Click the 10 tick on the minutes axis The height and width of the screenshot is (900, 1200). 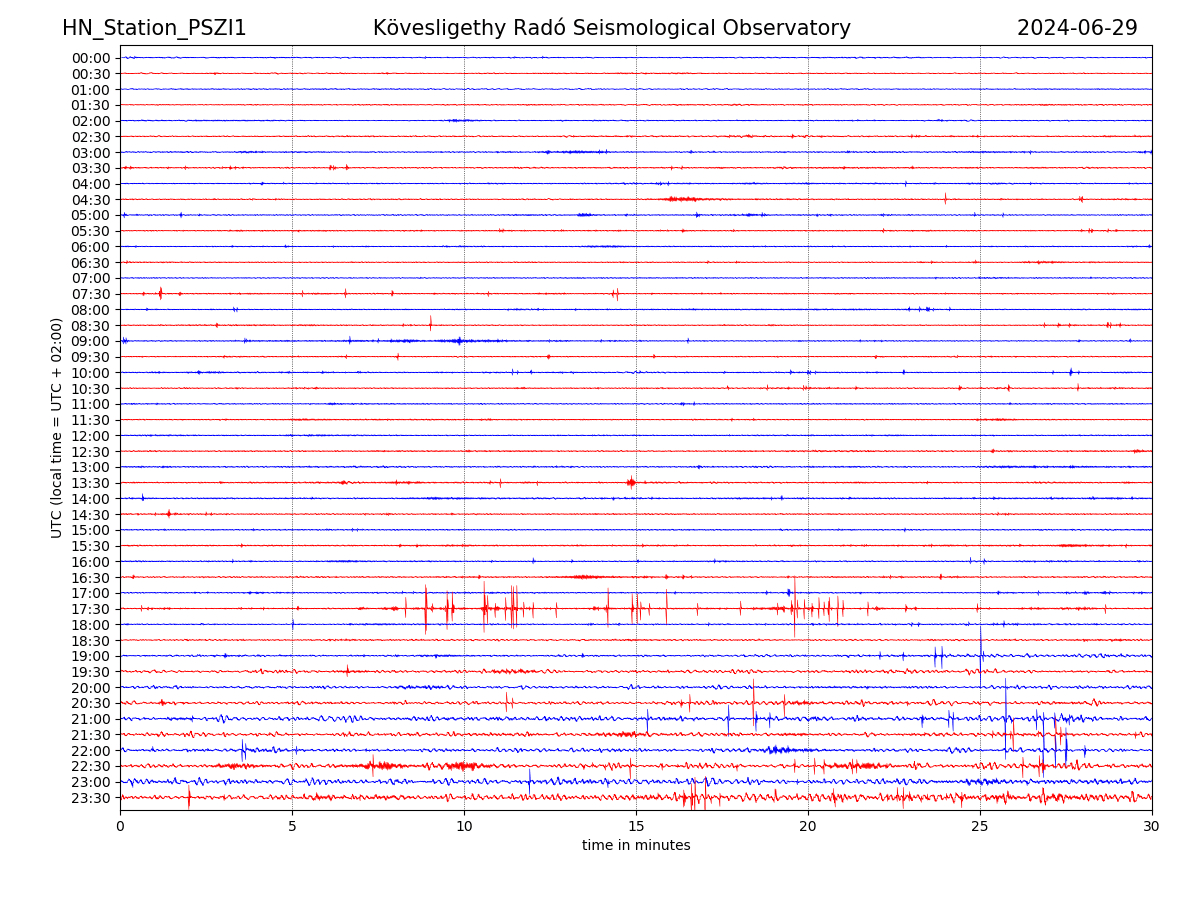coord(464,827)
